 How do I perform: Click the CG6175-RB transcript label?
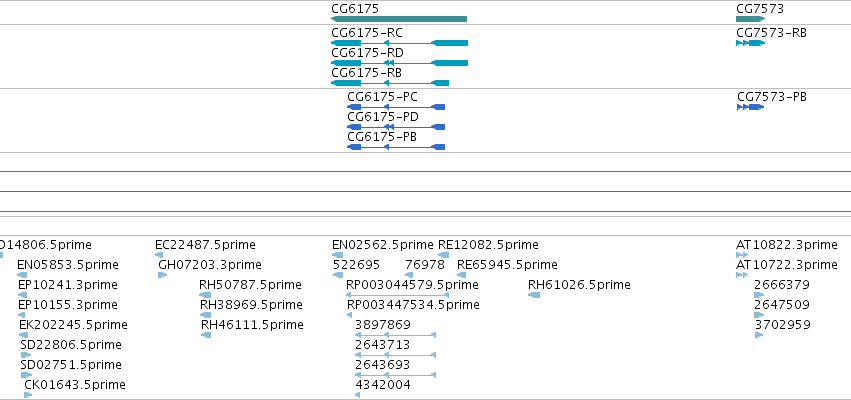coord(366,73)
